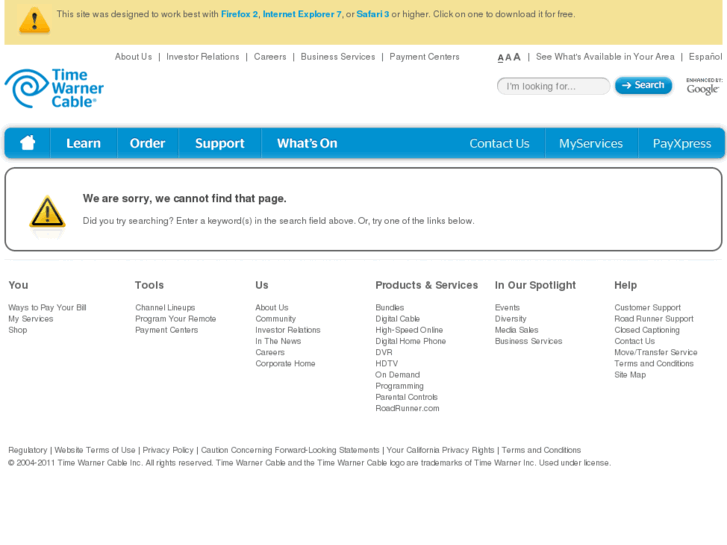
Task: Open On Demand
Action: pyautogui.click(x=397, y=374)
